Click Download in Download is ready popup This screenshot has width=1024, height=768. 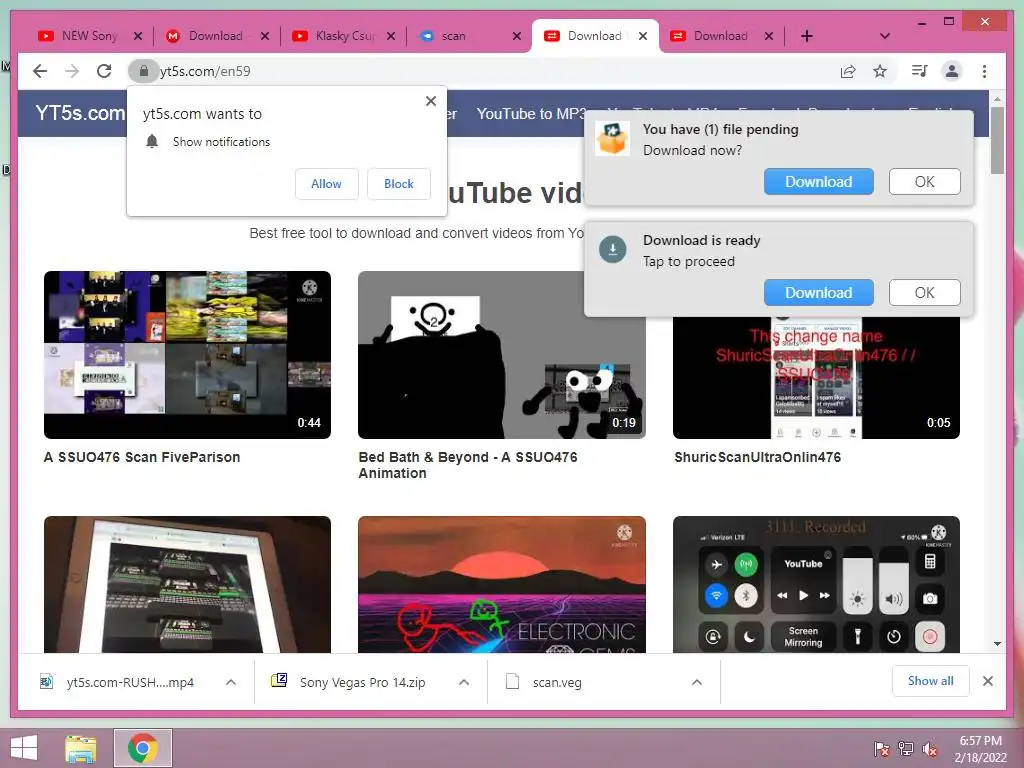[818, 293]
